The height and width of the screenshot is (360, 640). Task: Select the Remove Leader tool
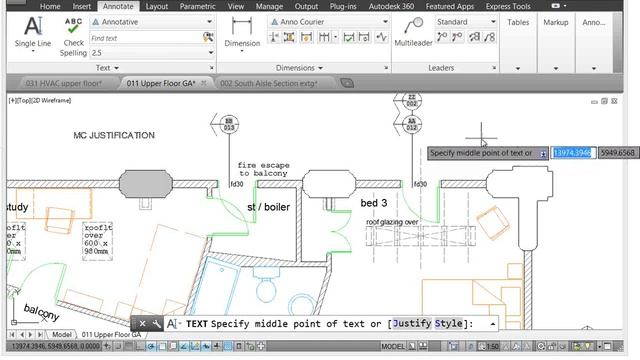457,38
